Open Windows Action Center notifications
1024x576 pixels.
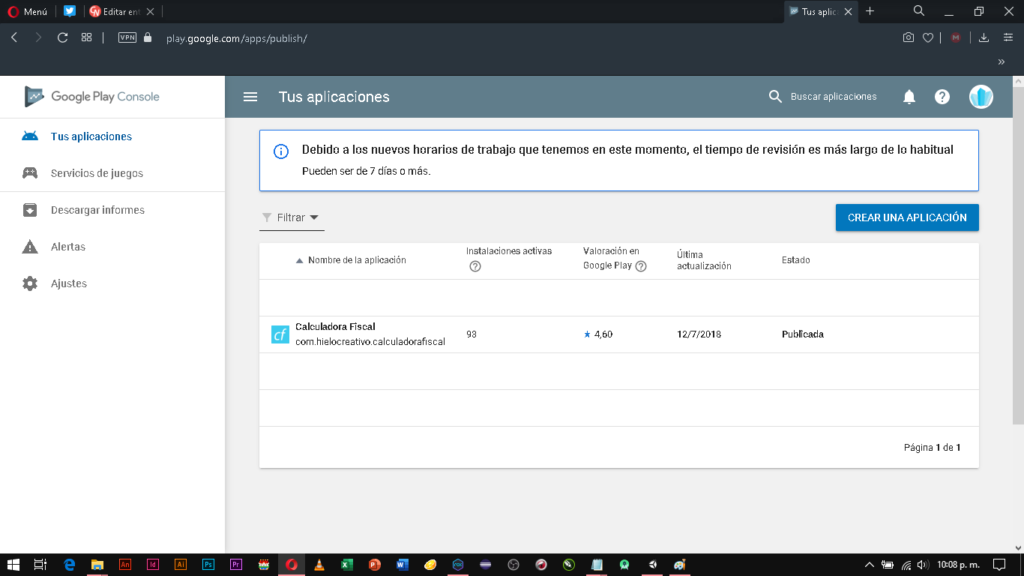pos(999,565)
